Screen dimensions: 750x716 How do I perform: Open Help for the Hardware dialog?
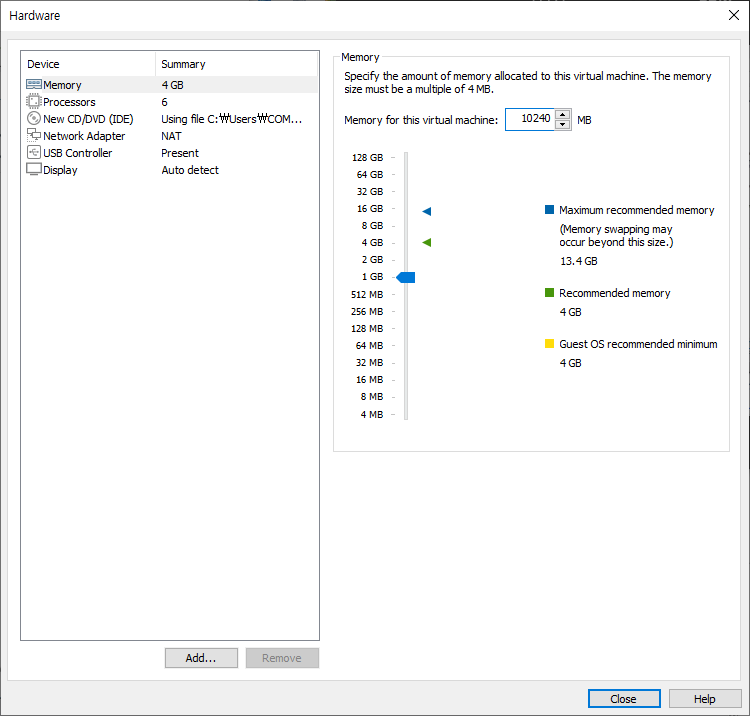(705, 699)
